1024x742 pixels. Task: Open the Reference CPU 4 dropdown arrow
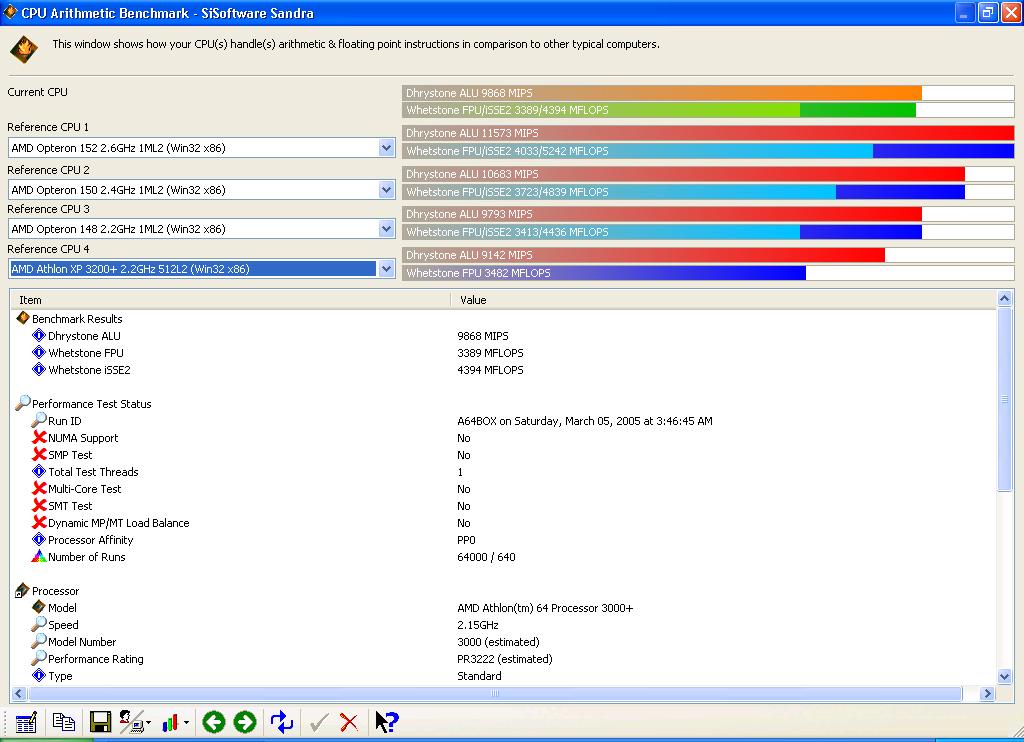387,268
